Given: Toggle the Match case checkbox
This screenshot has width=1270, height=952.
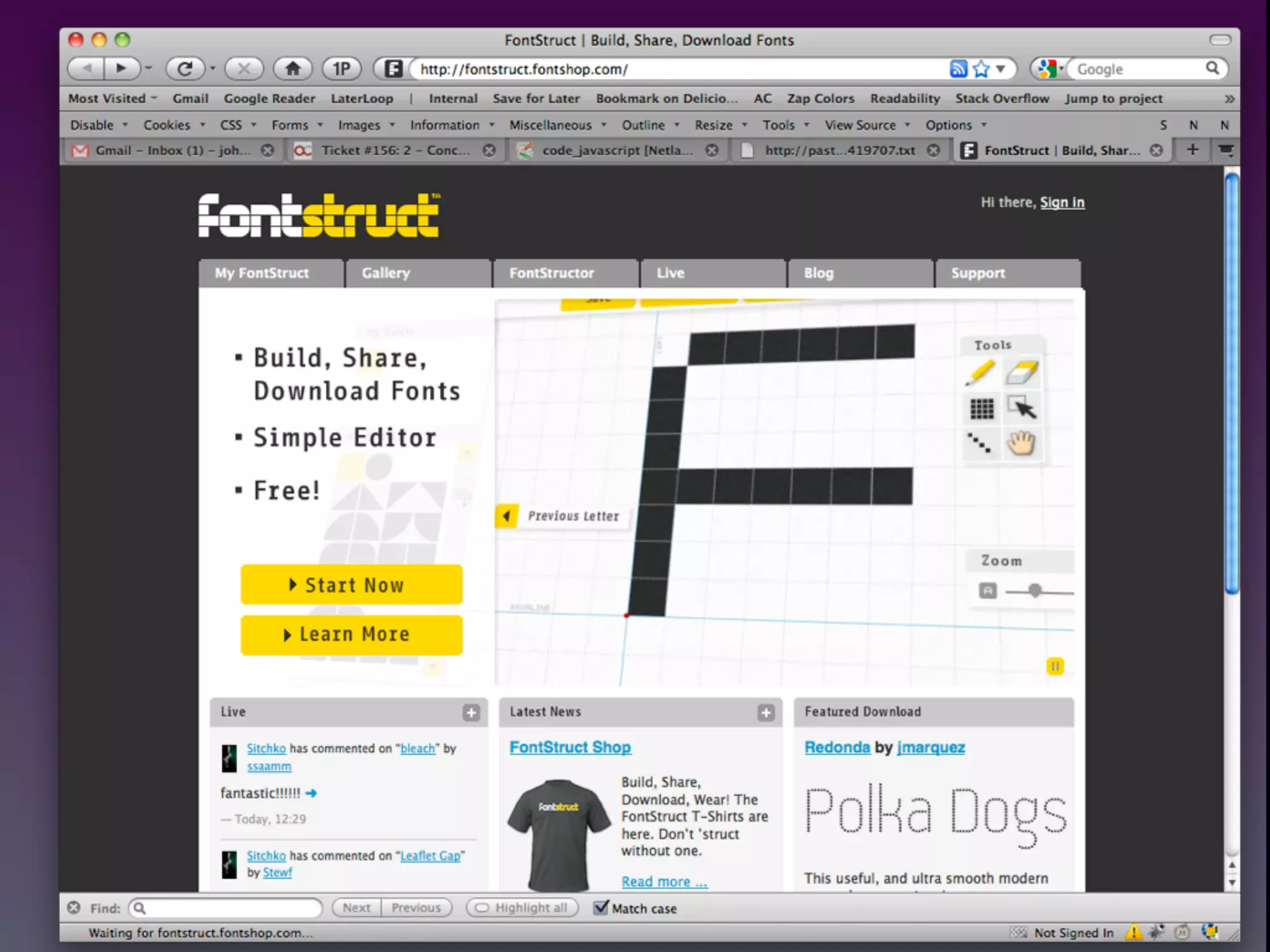Looking at the screenshot, I should [x=601, y=908].
